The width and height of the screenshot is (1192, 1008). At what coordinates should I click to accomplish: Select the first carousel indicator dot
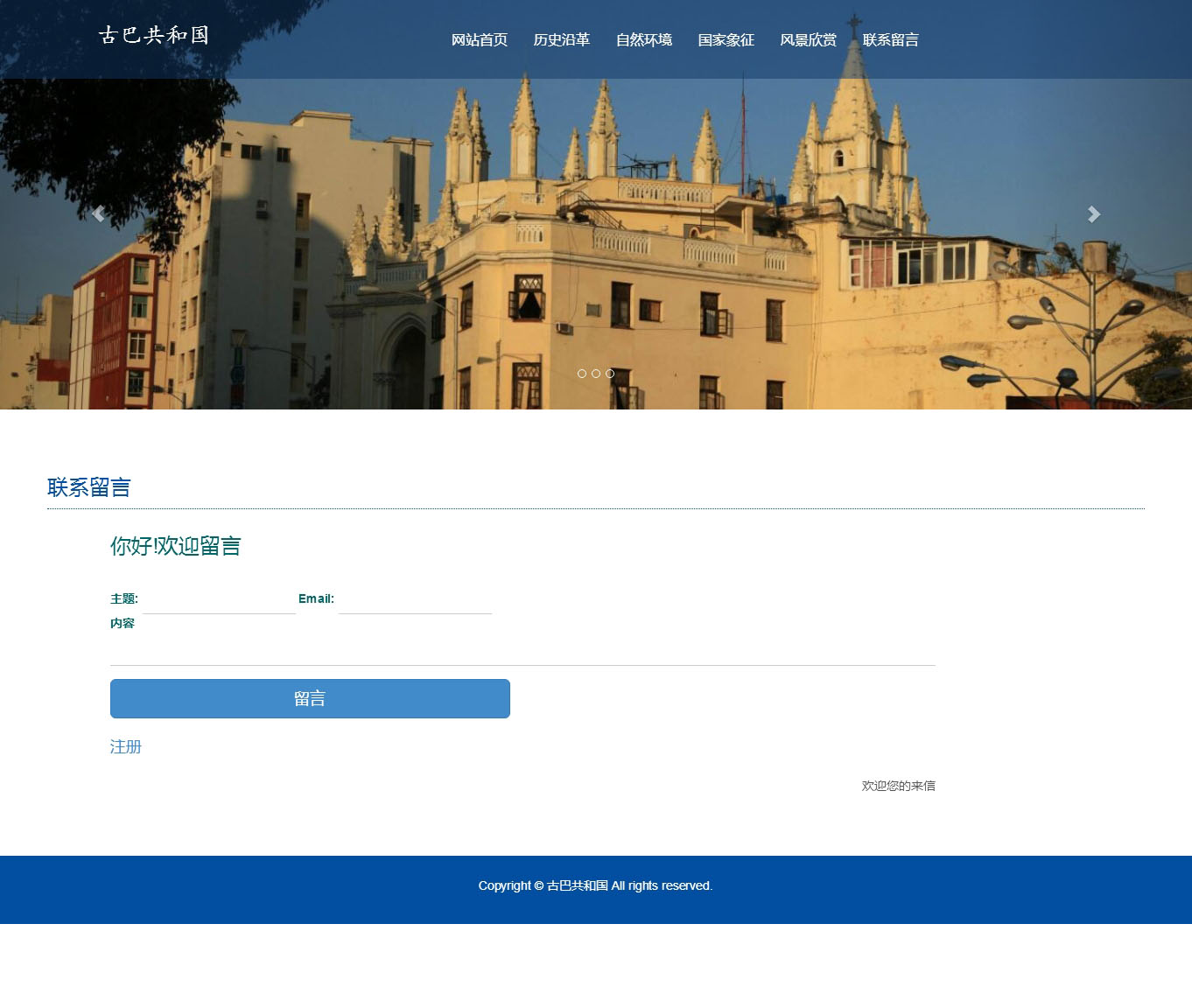pyautogui.click(x=582, y=374)
